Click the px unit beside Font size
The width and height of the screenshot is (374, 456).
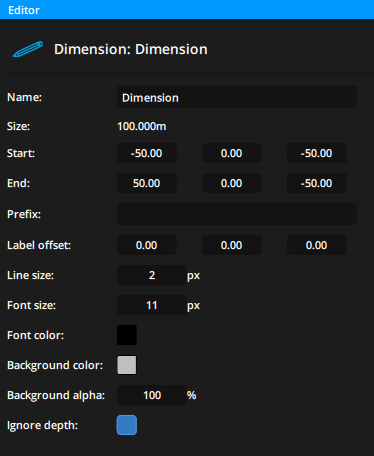tap(194, 306)
